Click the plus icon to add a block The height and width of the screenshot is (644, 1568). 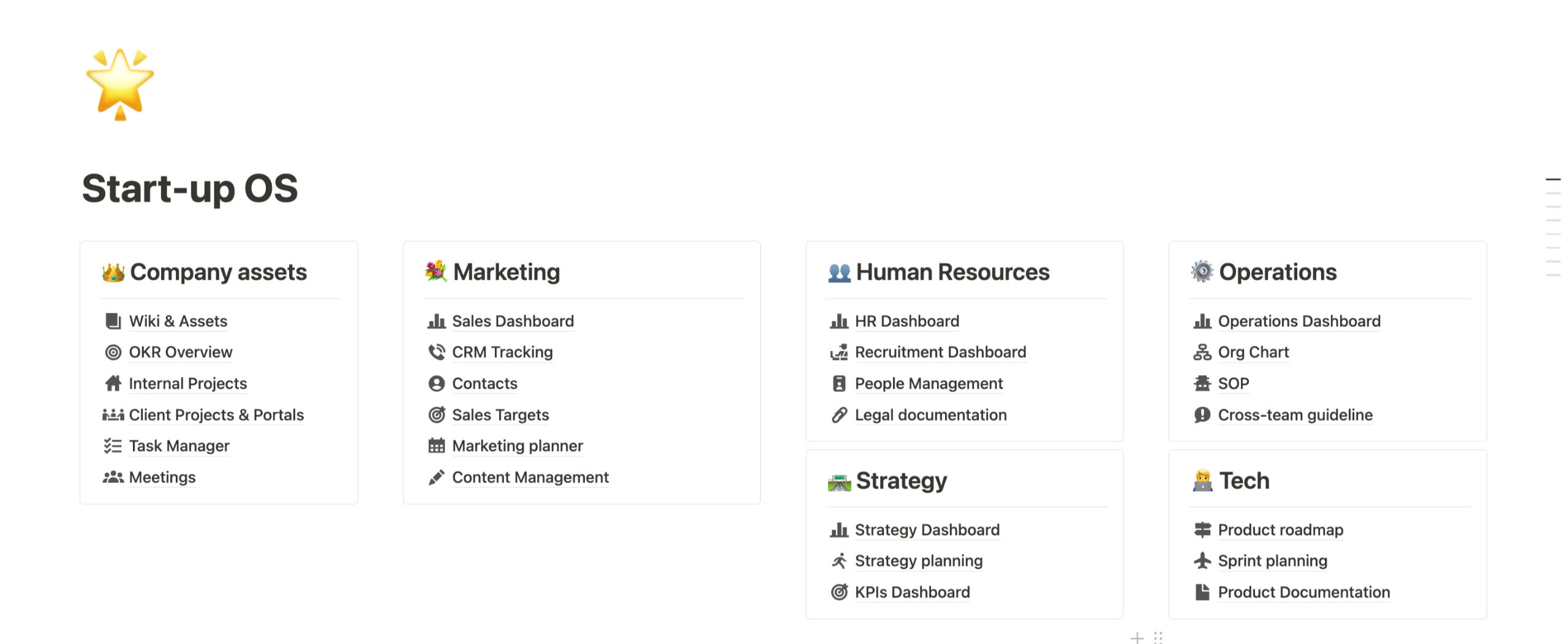(x=1137, y=638)
